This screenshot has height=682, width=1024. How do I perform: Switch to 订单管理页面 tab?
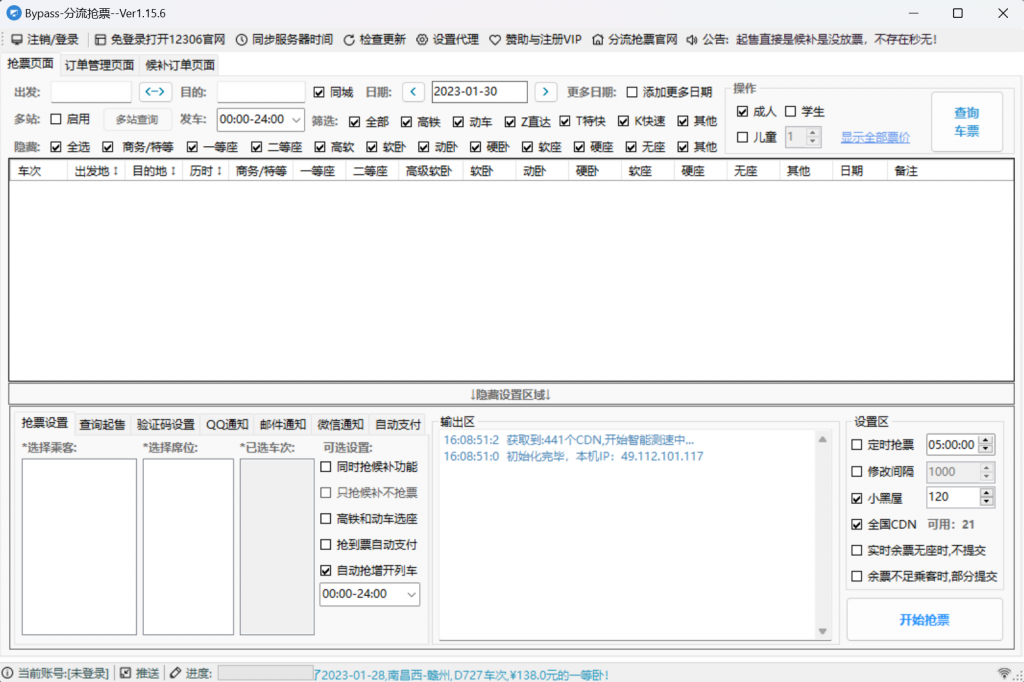point(99,65)
